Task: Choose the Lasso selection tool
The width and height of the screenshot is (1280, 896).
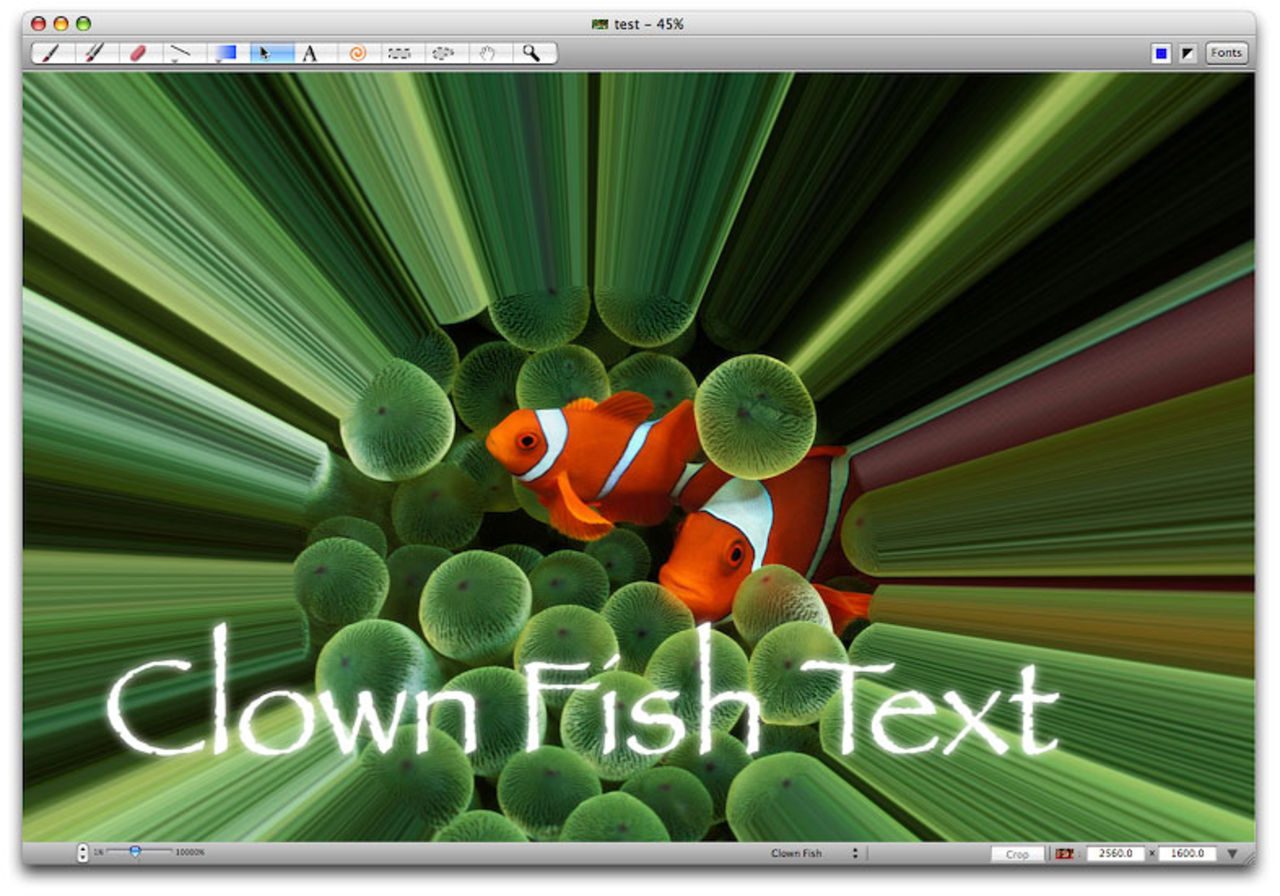Action: 443,53
